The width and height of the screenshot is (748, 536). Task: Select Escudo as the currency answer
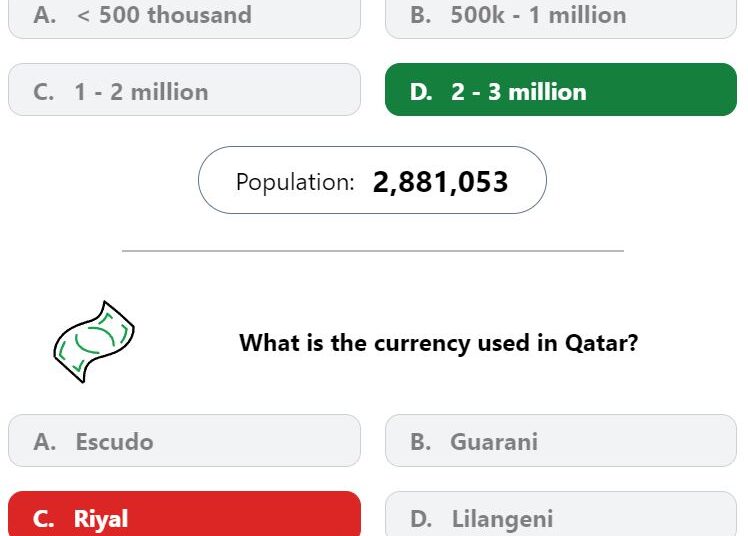click(x=184, y=440)
